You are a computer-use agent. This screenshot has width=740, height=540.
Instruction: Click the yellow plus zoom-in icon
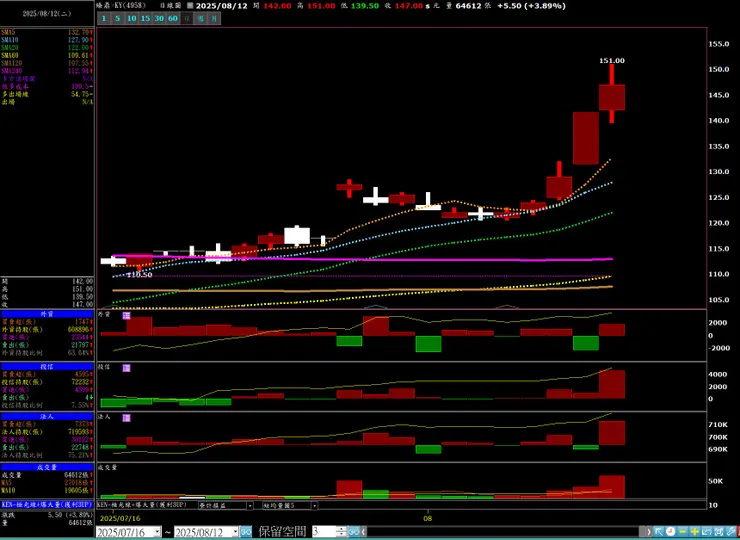click(x=695, y=532)
